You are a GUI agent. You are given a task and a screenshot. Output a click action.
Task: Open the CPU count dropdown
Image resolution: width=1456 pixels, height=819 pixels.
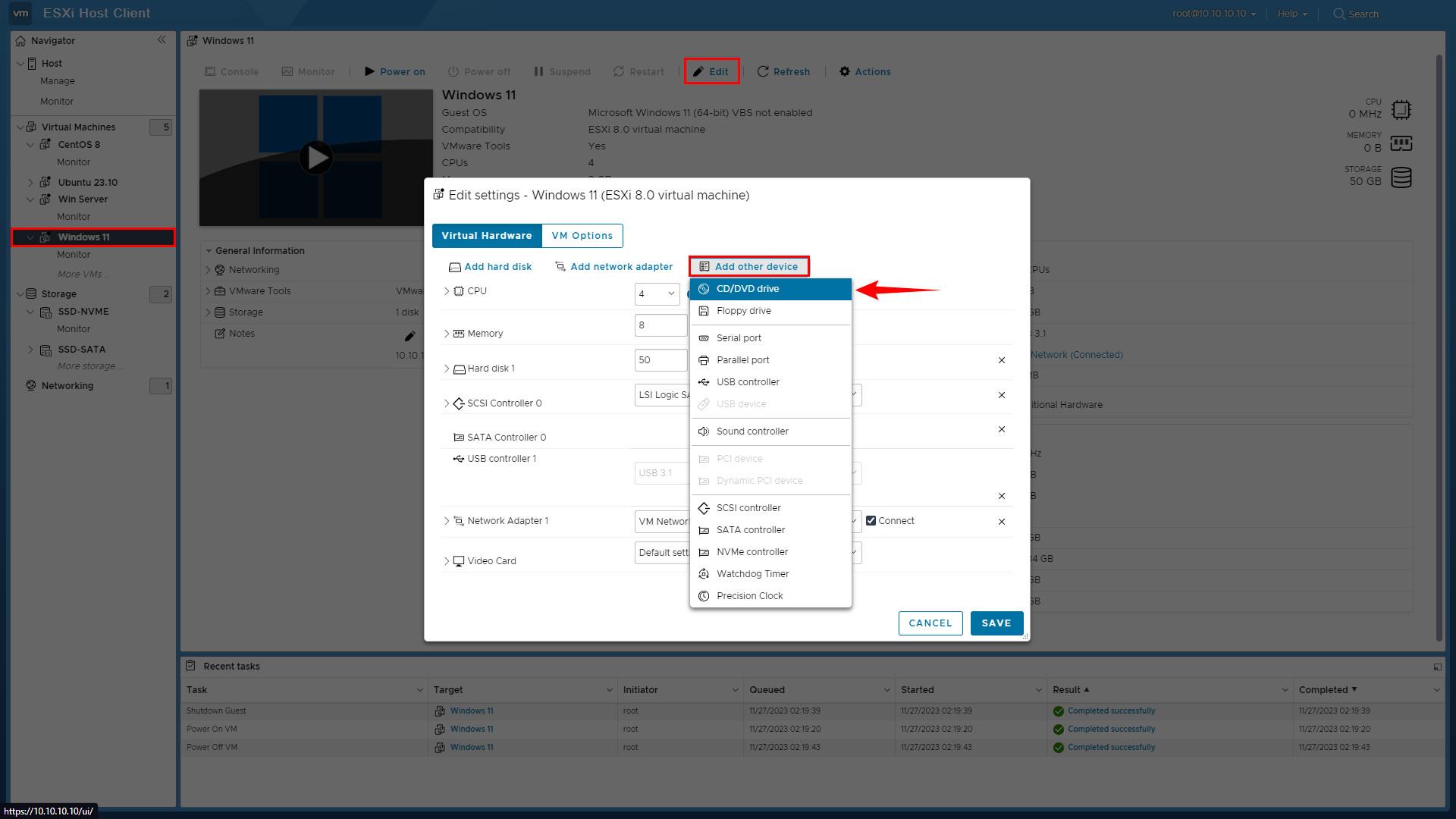point(657,294)
